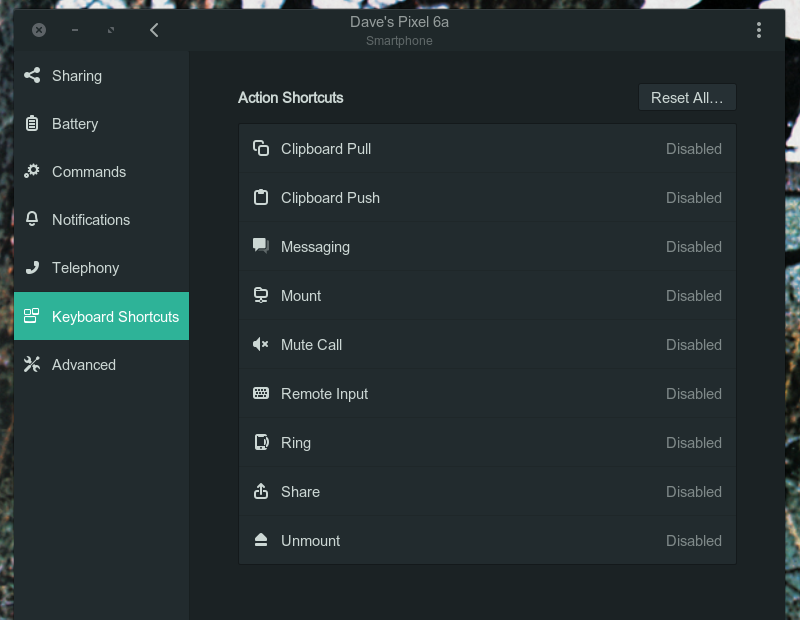This screenshot has width=800, height=620.
Task: Select the Ring phone icon
Action: click(x=260, y=442)
